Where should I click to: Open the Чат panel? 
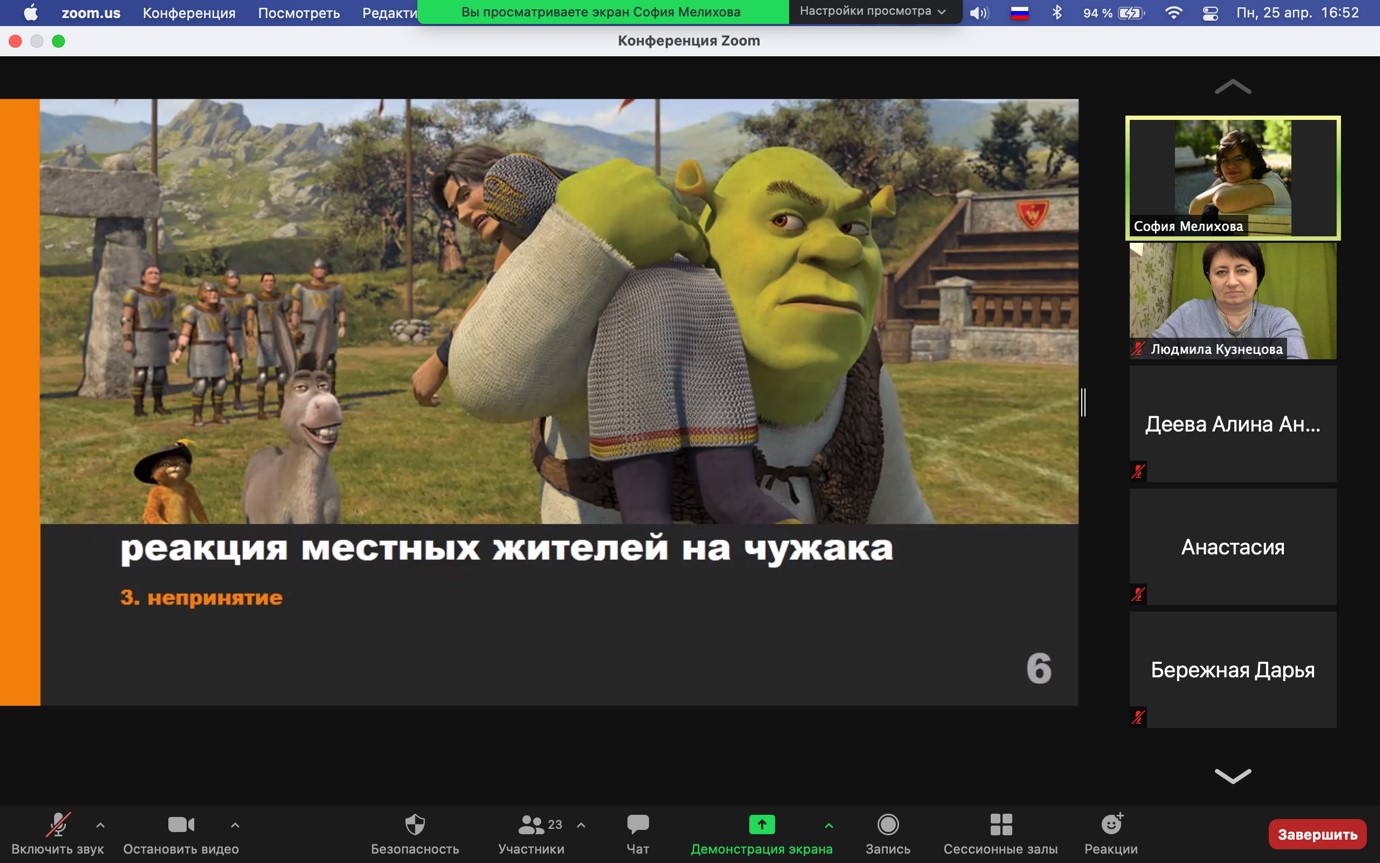(638, 834)
